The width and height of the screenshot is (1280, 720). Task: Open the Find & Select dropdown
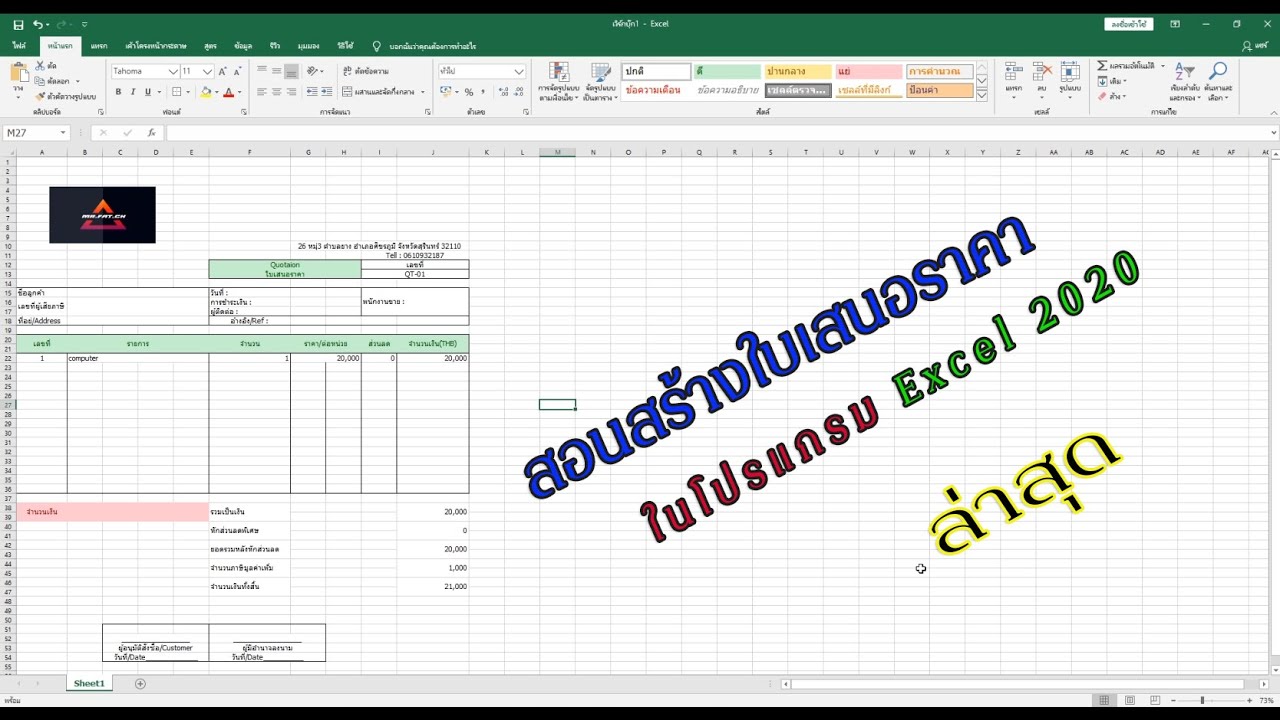pyautogui.click(x=1218, y=82)
